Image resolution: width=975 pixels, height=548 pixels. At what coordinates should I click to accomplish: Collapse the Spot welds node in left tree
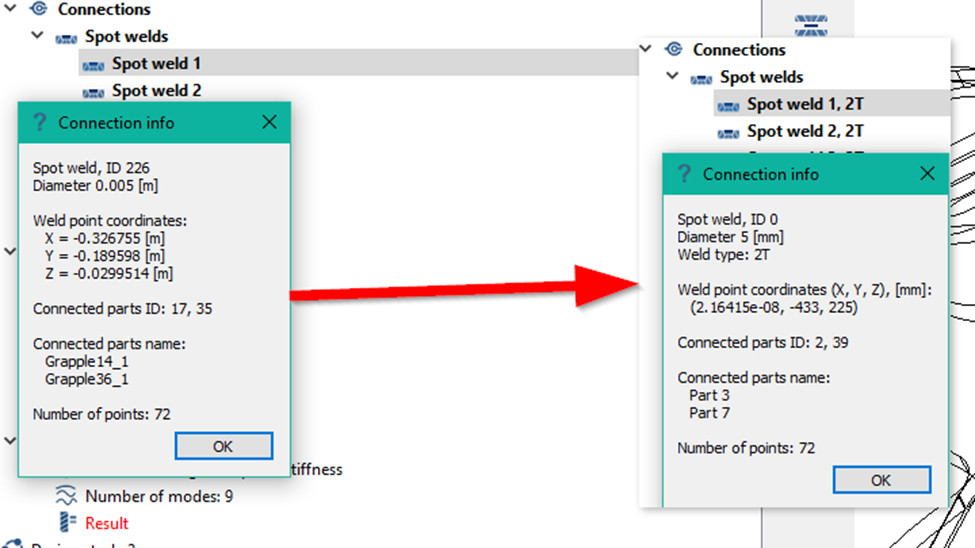point(38,36)
